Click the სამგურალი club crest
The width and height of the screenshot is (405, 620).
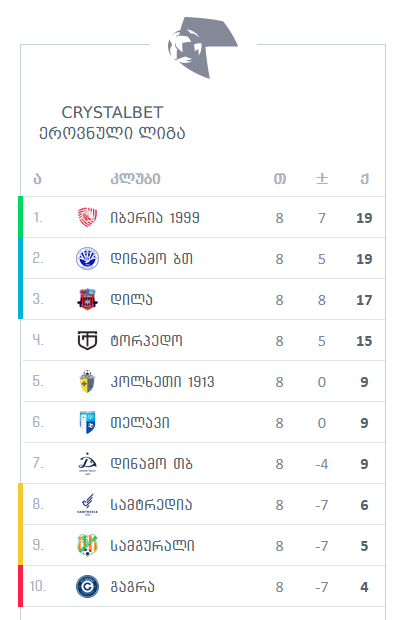pyautogui.click(x=87, y=545)
